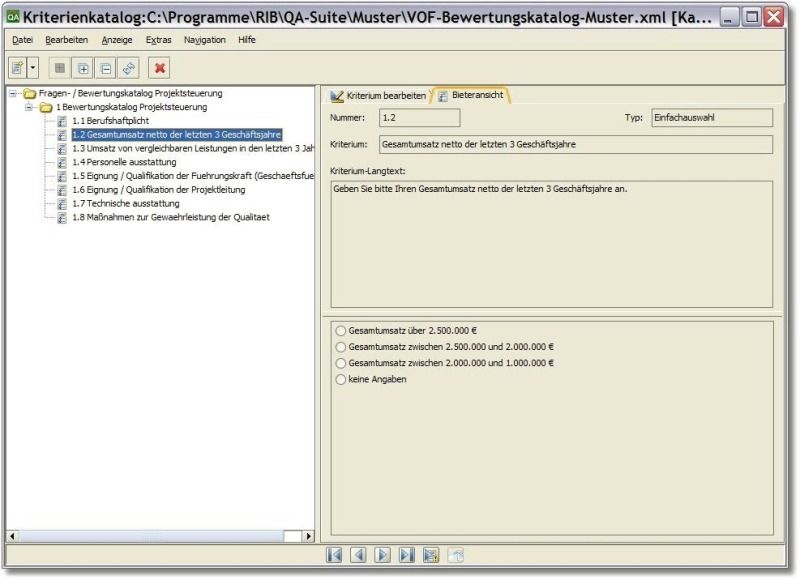Go to the previous criterion arrow button
The height and width of the screenshot is (580, 800).
[x=358, y=554]
